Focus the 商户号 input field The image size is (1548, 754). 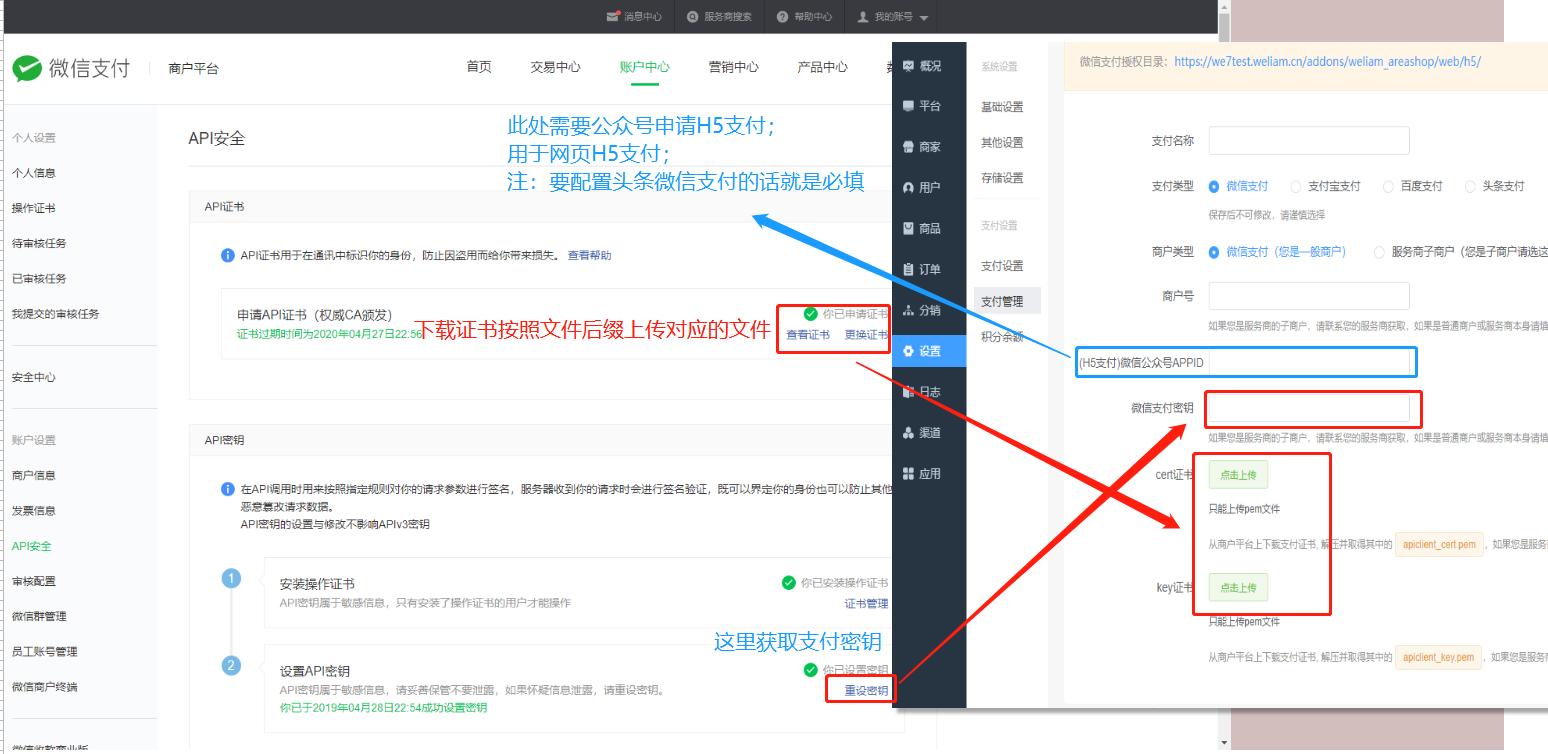(1309, 296)
